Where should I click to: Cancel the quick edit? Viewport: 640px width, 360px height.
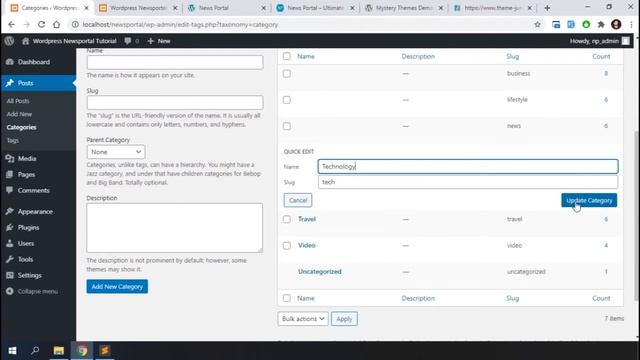(298, 200)
